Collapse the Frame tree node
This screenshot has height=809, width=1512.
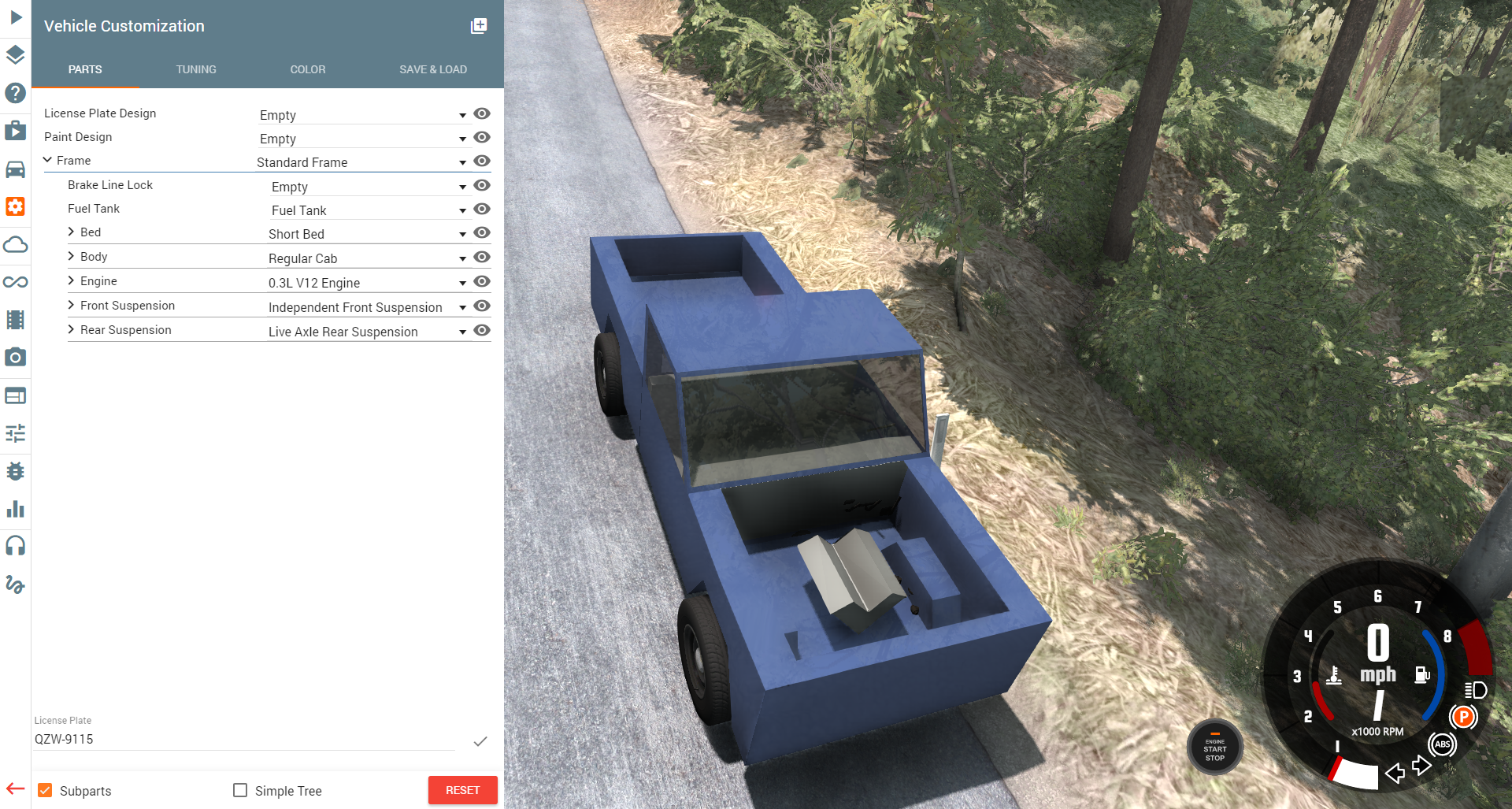pos(48,160)
